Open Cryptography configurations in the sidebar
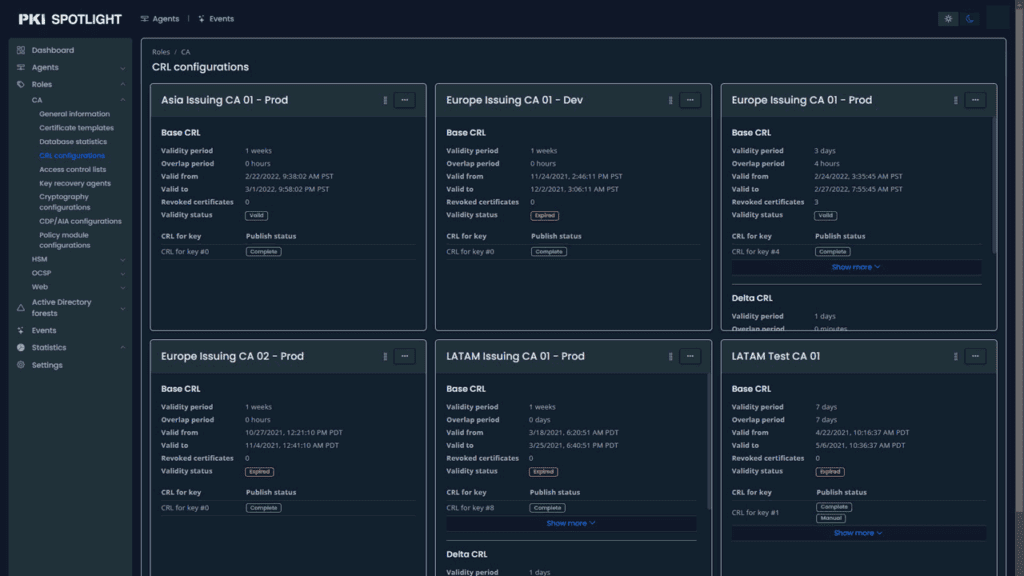 pyautogui.click(x=65, y=202)
